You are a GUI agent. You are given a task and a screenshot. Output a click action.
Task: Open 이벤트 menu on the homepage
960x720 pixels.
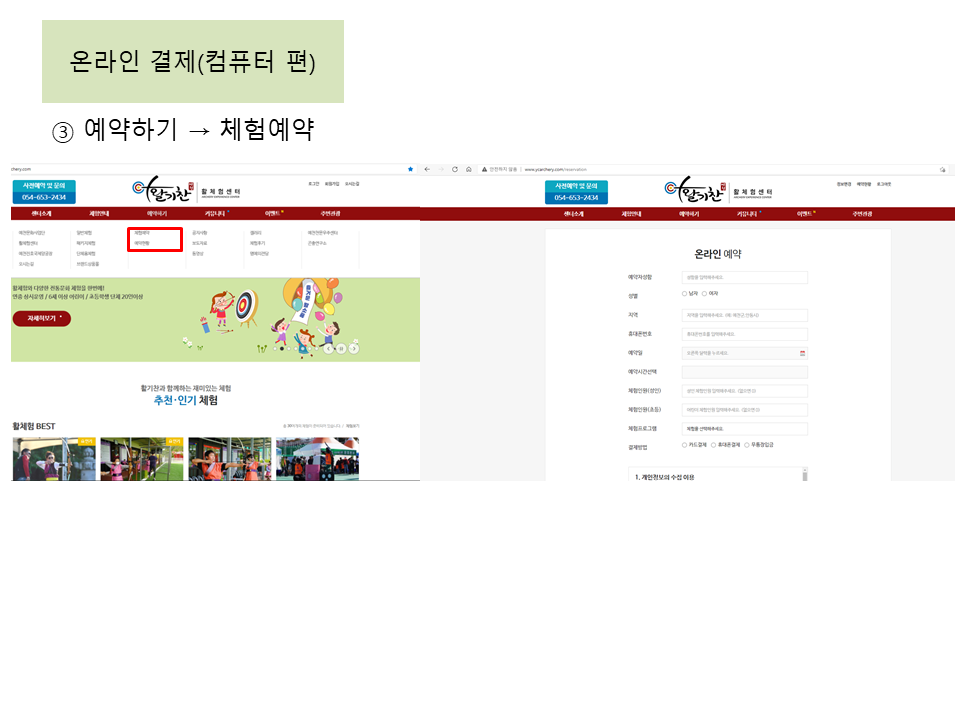coord(272,214)
